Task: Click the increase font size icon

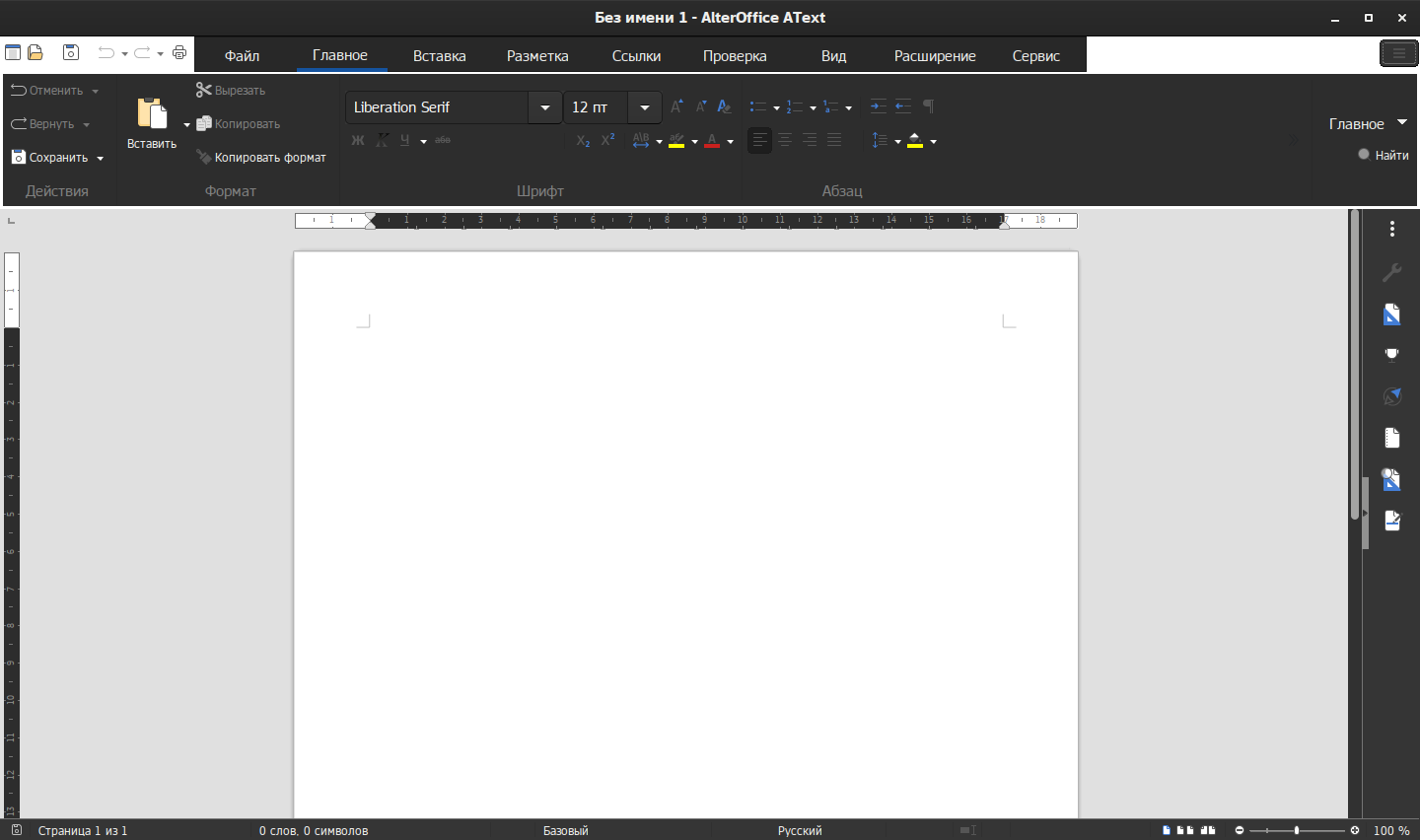Action: coord(676,106)
